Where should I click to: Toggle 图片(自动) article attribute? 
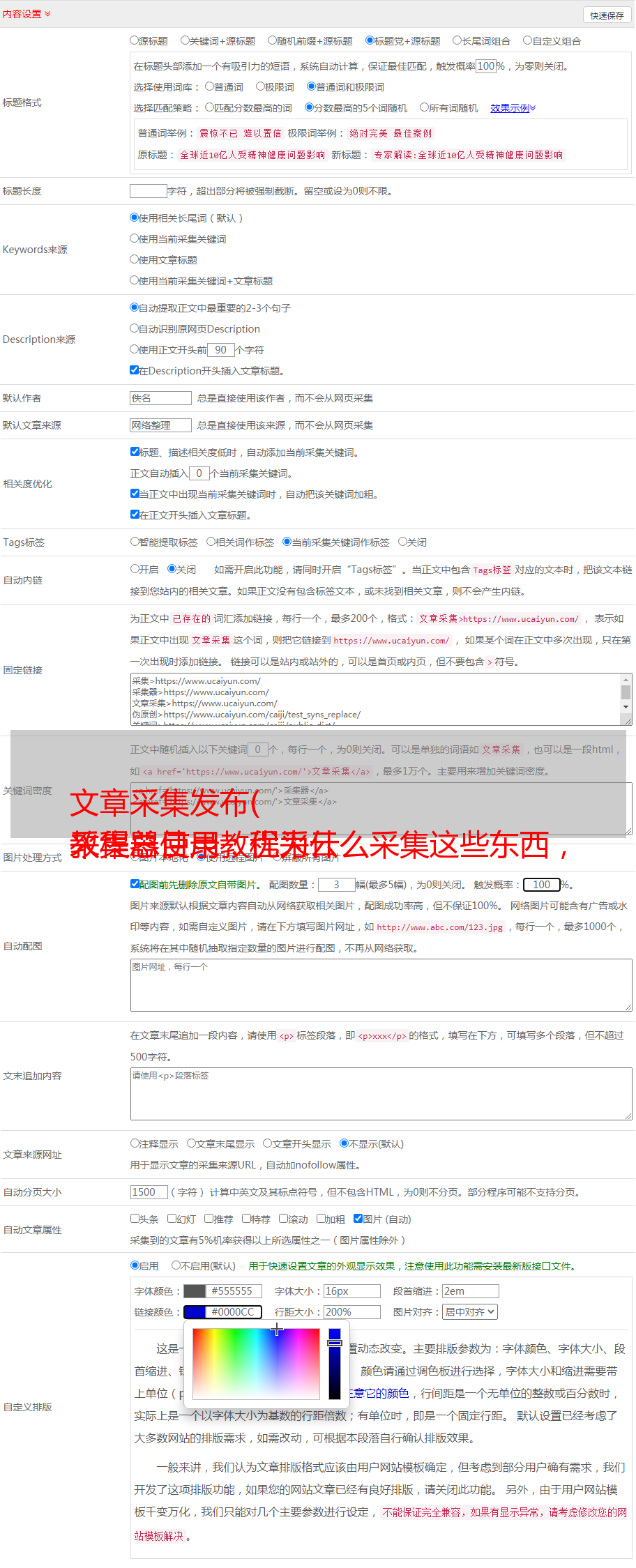[358, 1219]
